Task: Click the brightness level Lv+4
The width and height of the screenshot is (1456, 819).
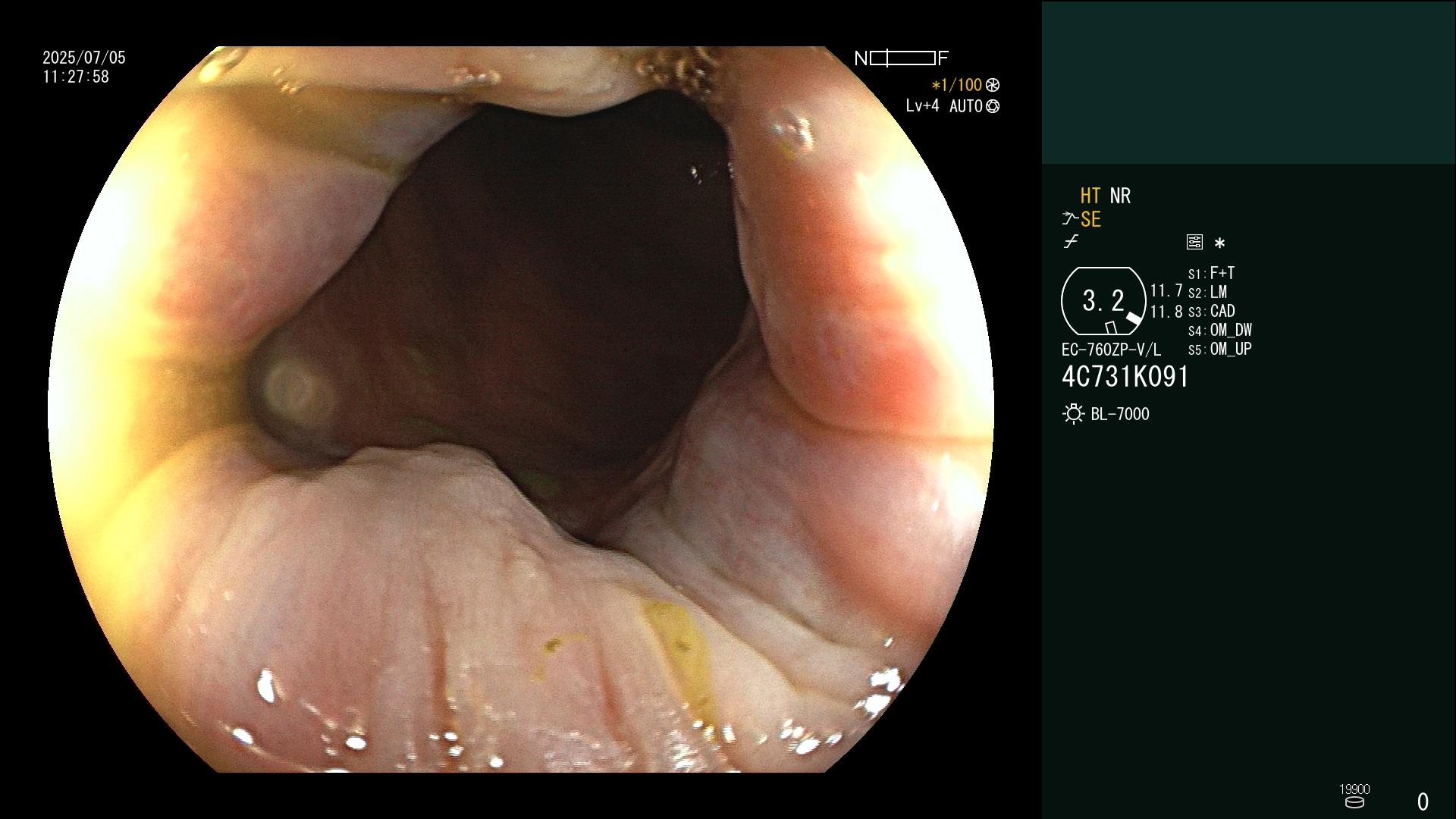Action: pyautogui.click(x=922, y=106)
